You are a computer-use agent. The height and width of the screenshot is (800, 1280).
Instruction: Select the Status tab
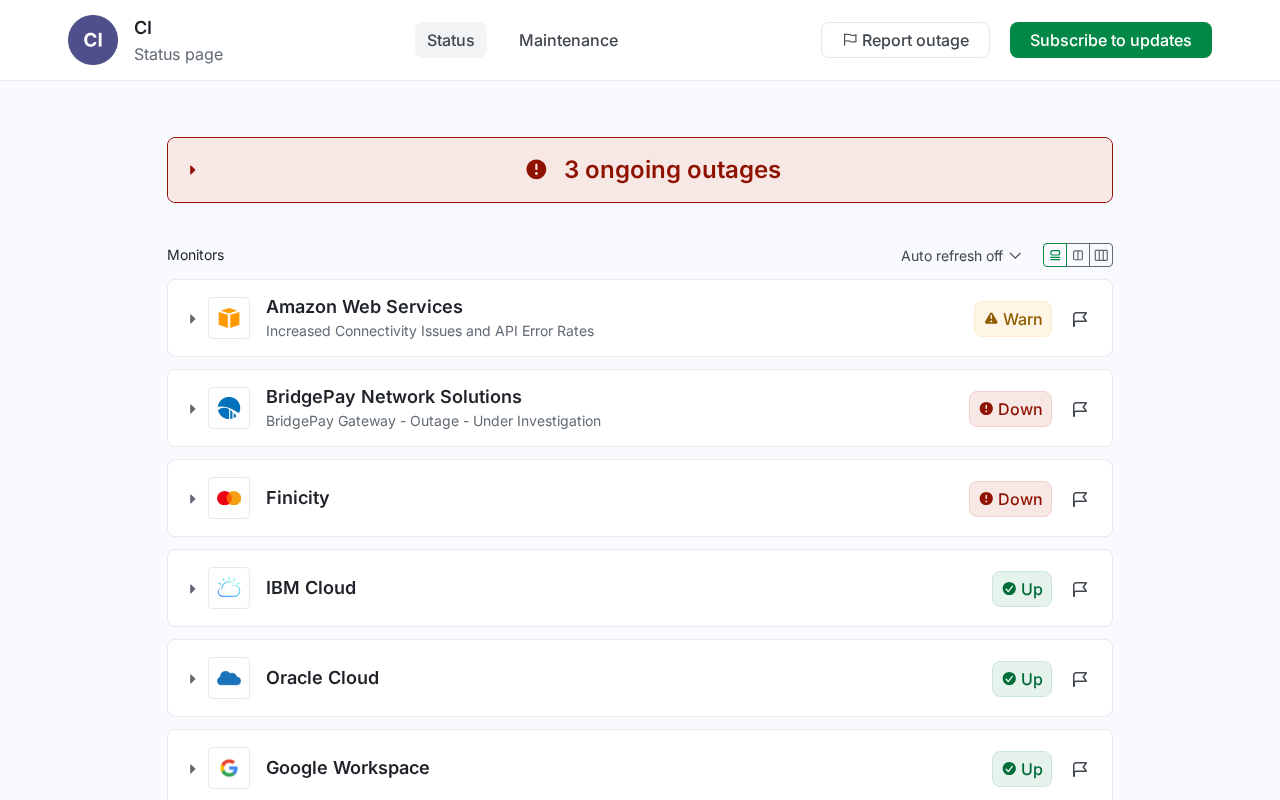click(451, 40)
